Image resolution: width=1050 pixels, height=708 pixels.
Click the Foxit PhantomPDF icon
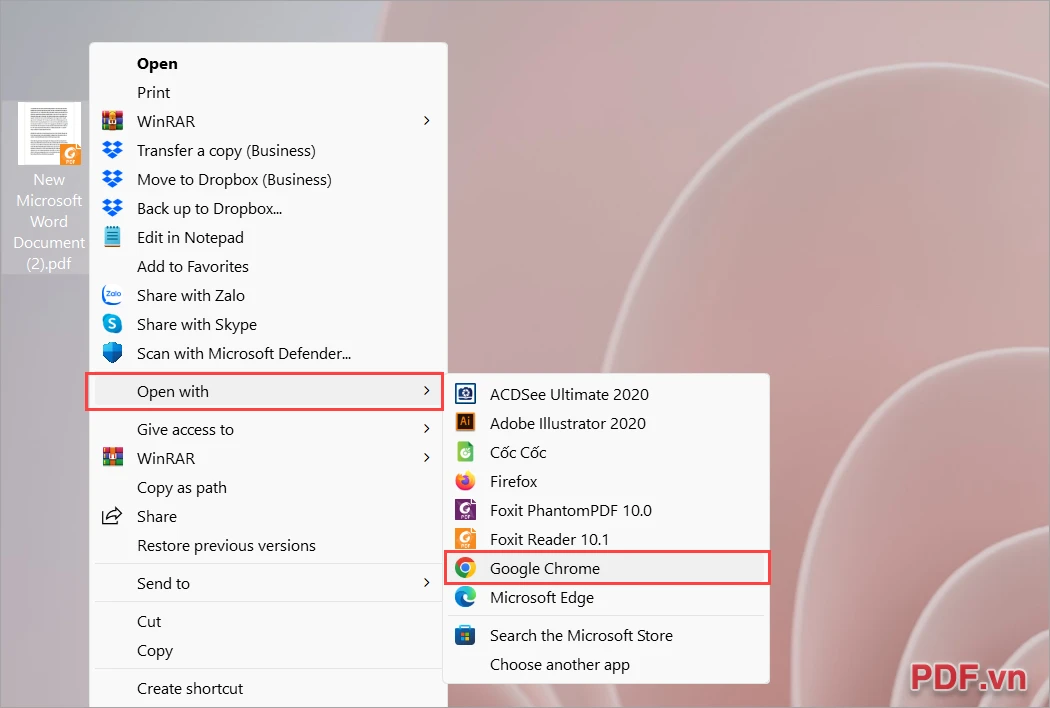pyautogui.click(x=465, y=510)
